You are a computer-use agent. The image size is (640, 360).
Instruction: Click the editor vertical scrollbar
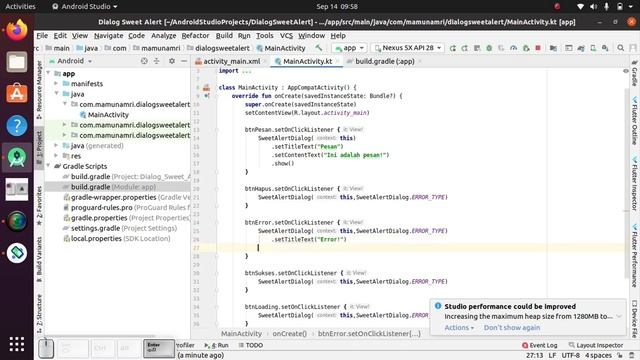627,184
